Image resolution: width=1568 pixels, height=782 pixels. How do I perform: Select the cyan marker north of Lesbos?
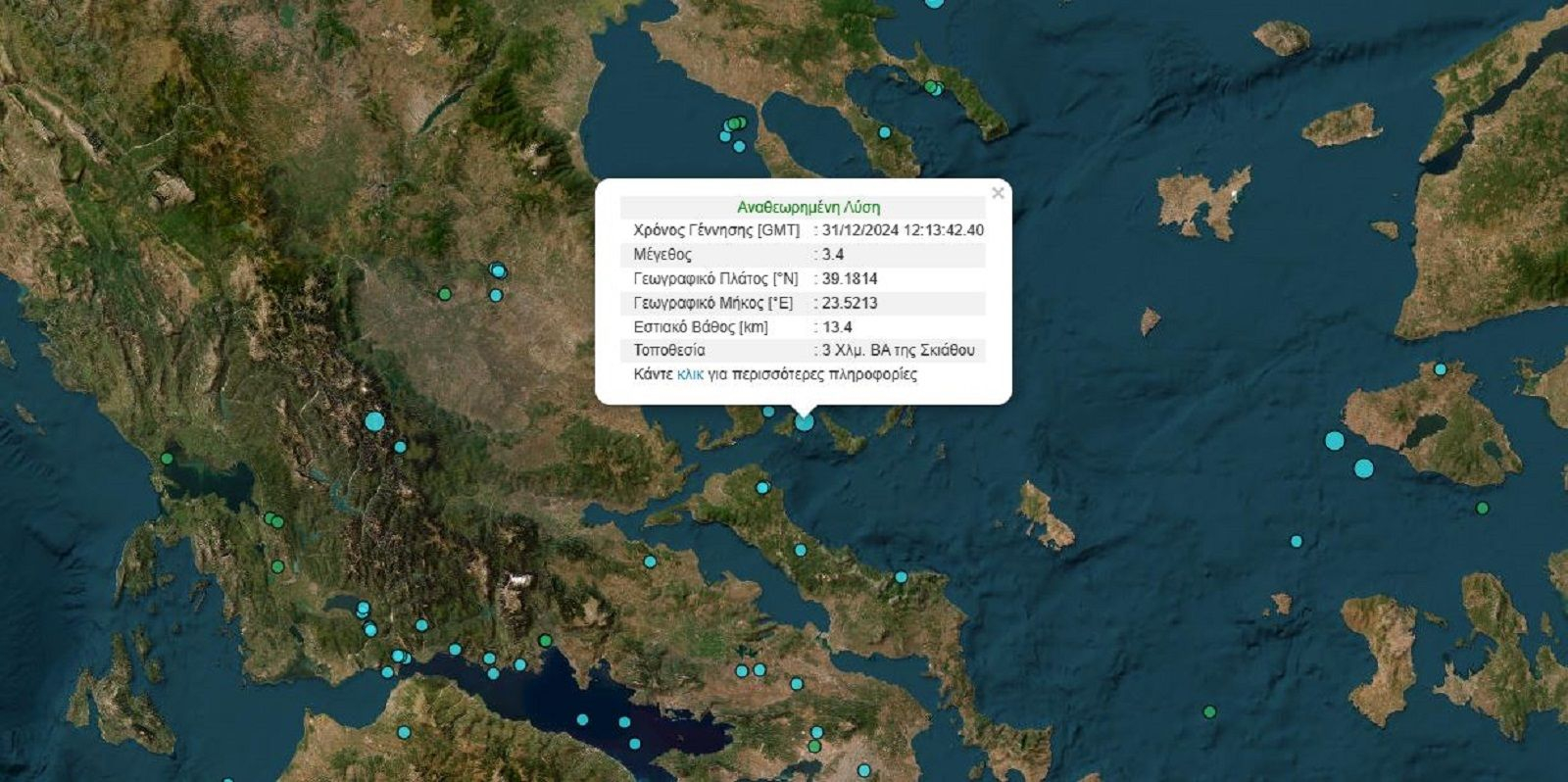pyautogui.click(x=1440, y=369)
